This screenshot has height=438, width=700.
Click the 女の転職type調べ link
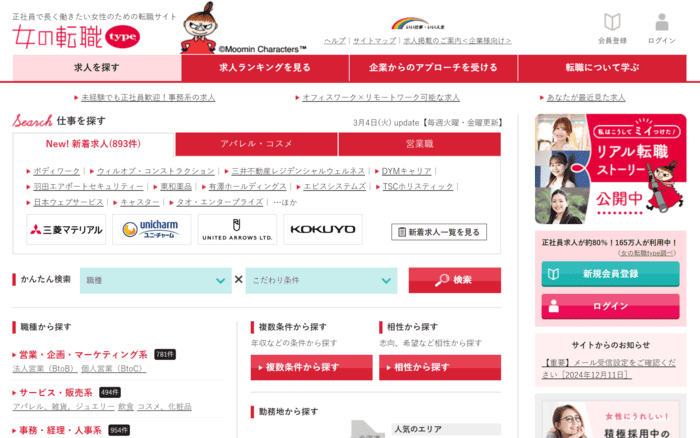(x=646, y=253)
